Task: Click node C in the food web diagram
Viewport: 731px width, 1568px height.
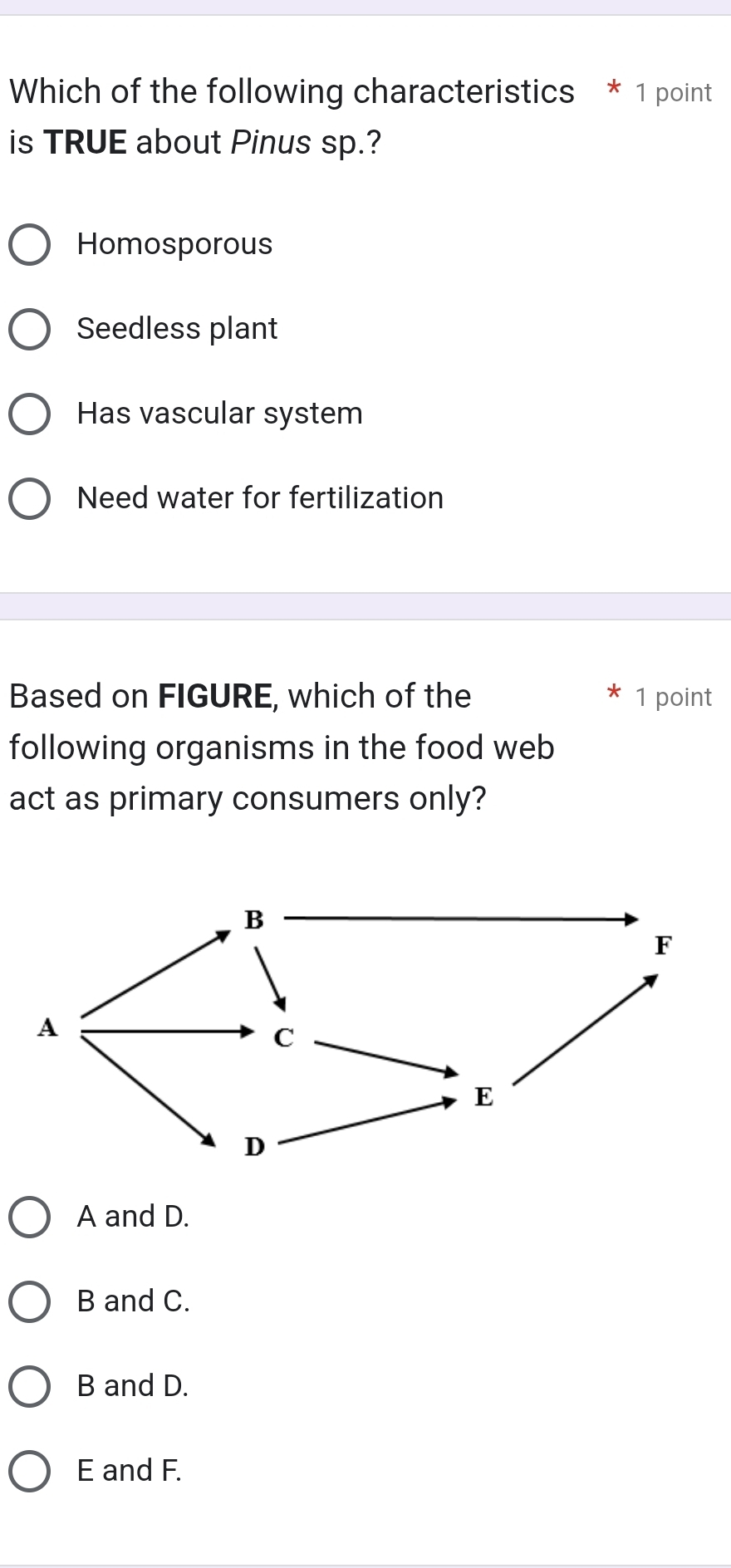Action: point(284,1038)
